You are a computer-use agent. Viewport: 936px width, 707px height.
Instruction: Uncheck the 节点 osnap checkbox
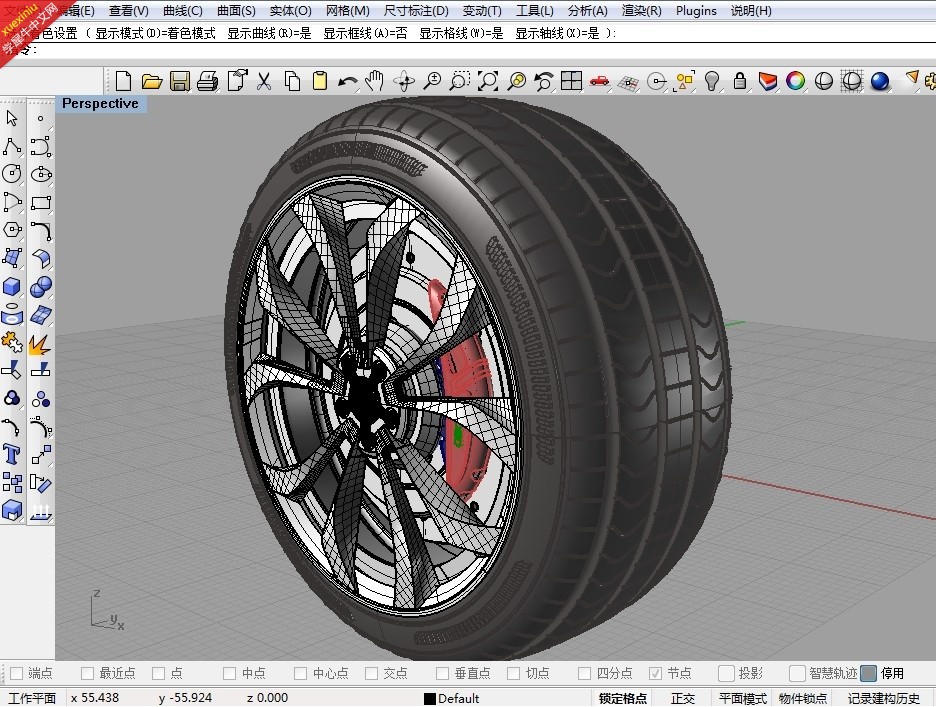click(x=655, y=674)
